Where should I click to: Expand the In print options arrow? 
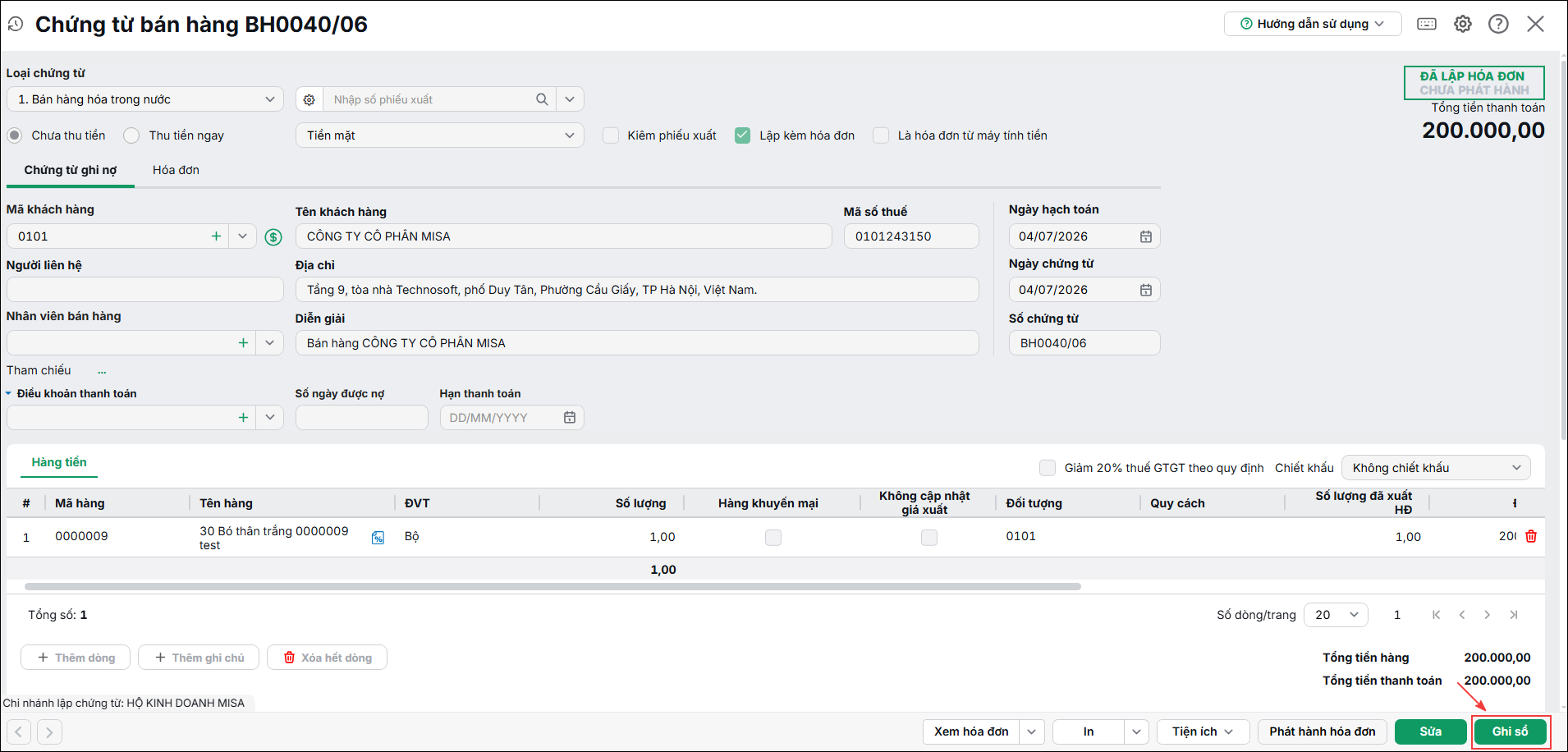[x=1137, y=731]
